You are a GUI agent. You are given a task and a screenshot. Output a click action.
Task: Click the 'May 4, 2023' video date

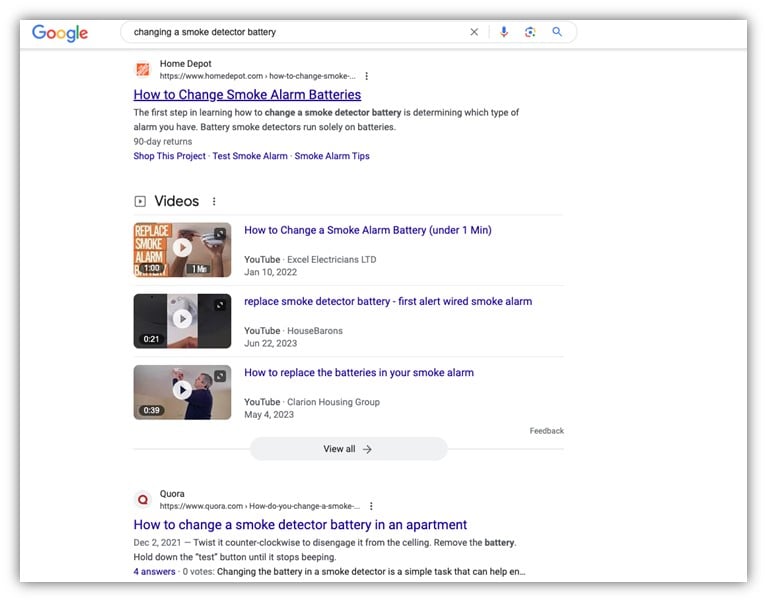(269, 415)
